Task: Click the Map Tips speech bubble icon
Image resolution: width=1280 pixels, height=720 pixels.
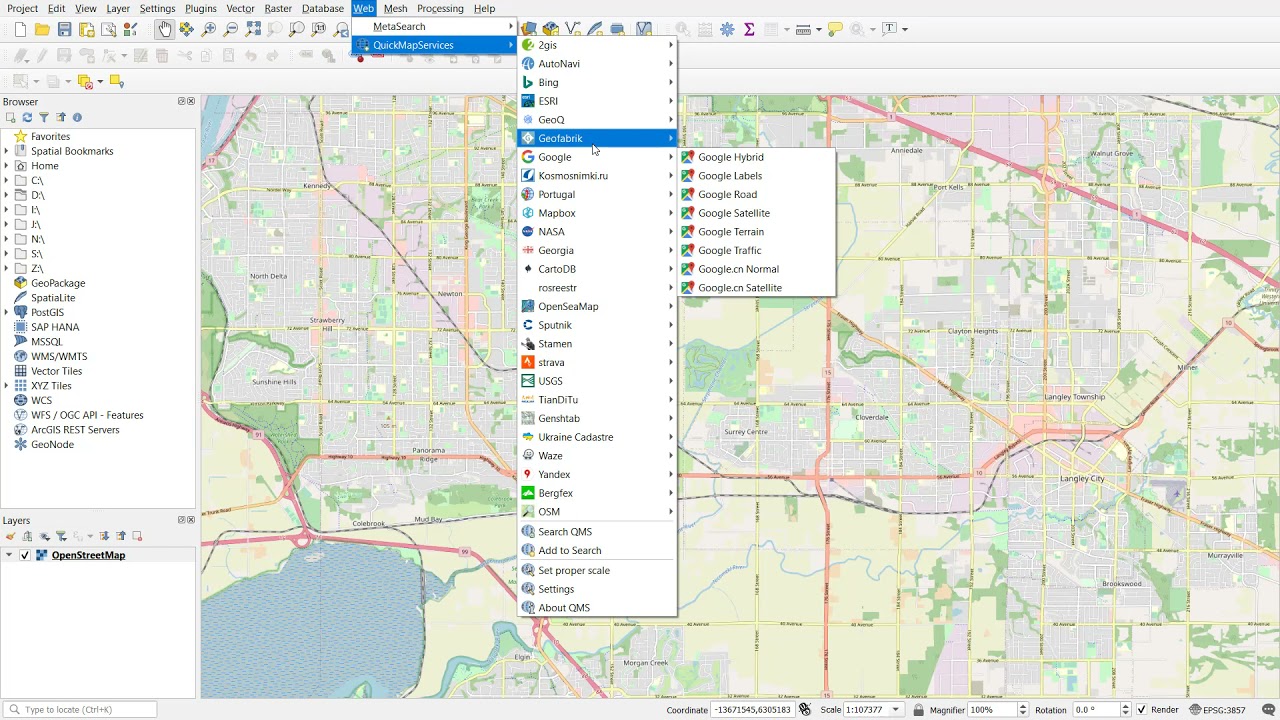Action: coord(834,29)
